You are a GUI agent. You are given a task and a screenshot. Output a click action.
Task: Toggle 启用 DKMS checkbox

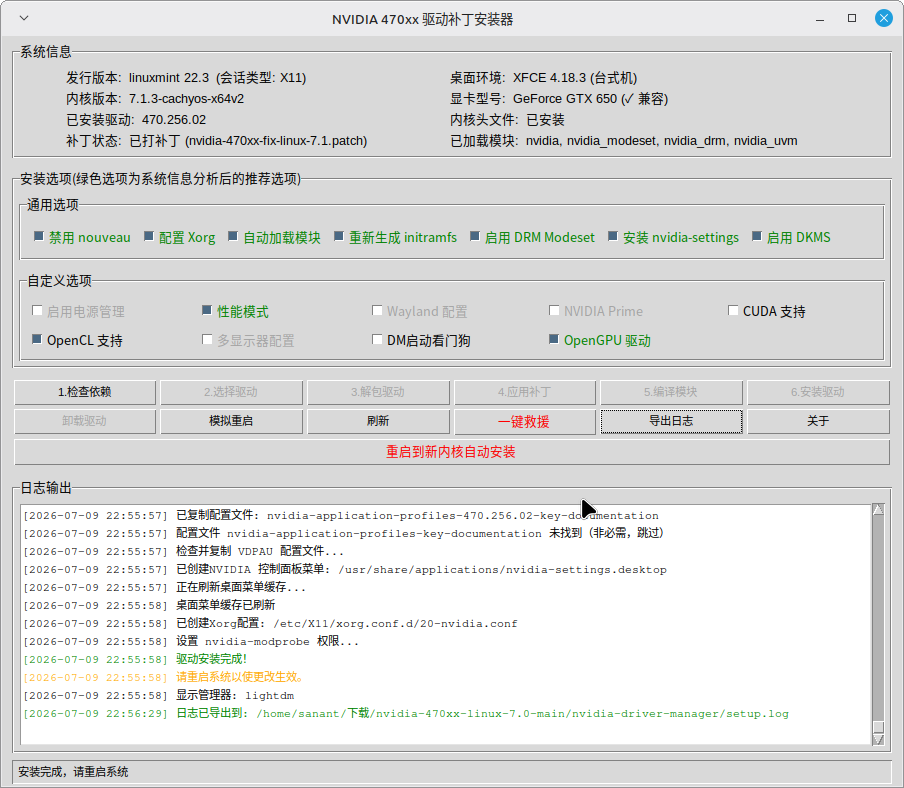[x=756, y=236]
